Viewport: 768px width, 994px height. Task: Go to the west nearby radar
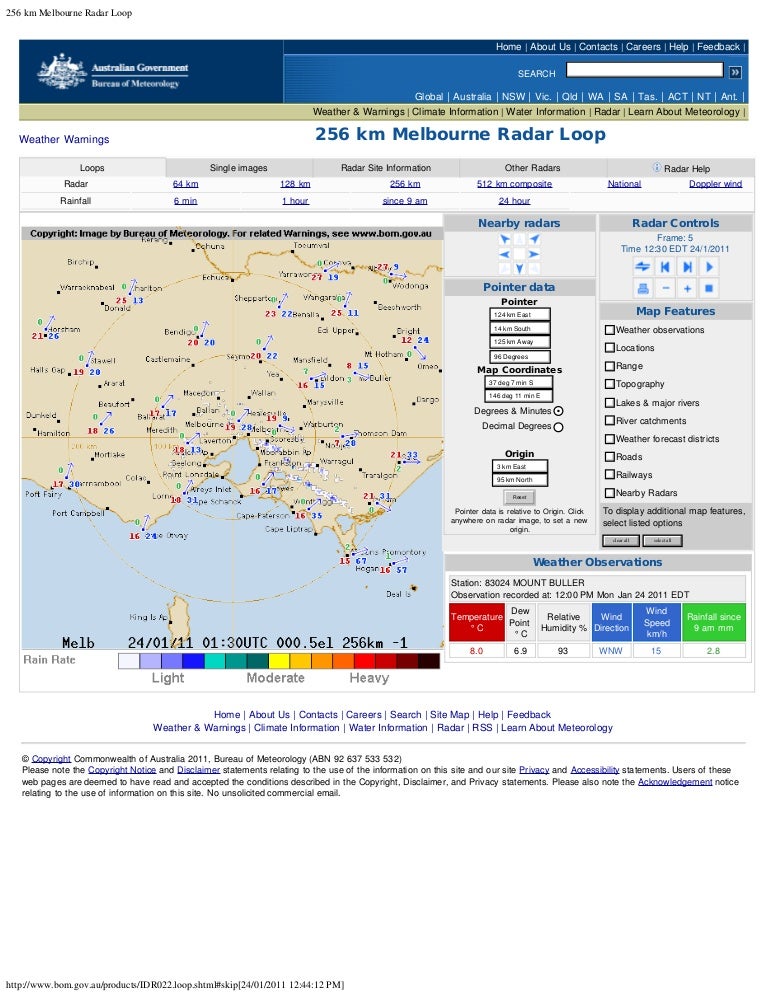pos(504,254)
